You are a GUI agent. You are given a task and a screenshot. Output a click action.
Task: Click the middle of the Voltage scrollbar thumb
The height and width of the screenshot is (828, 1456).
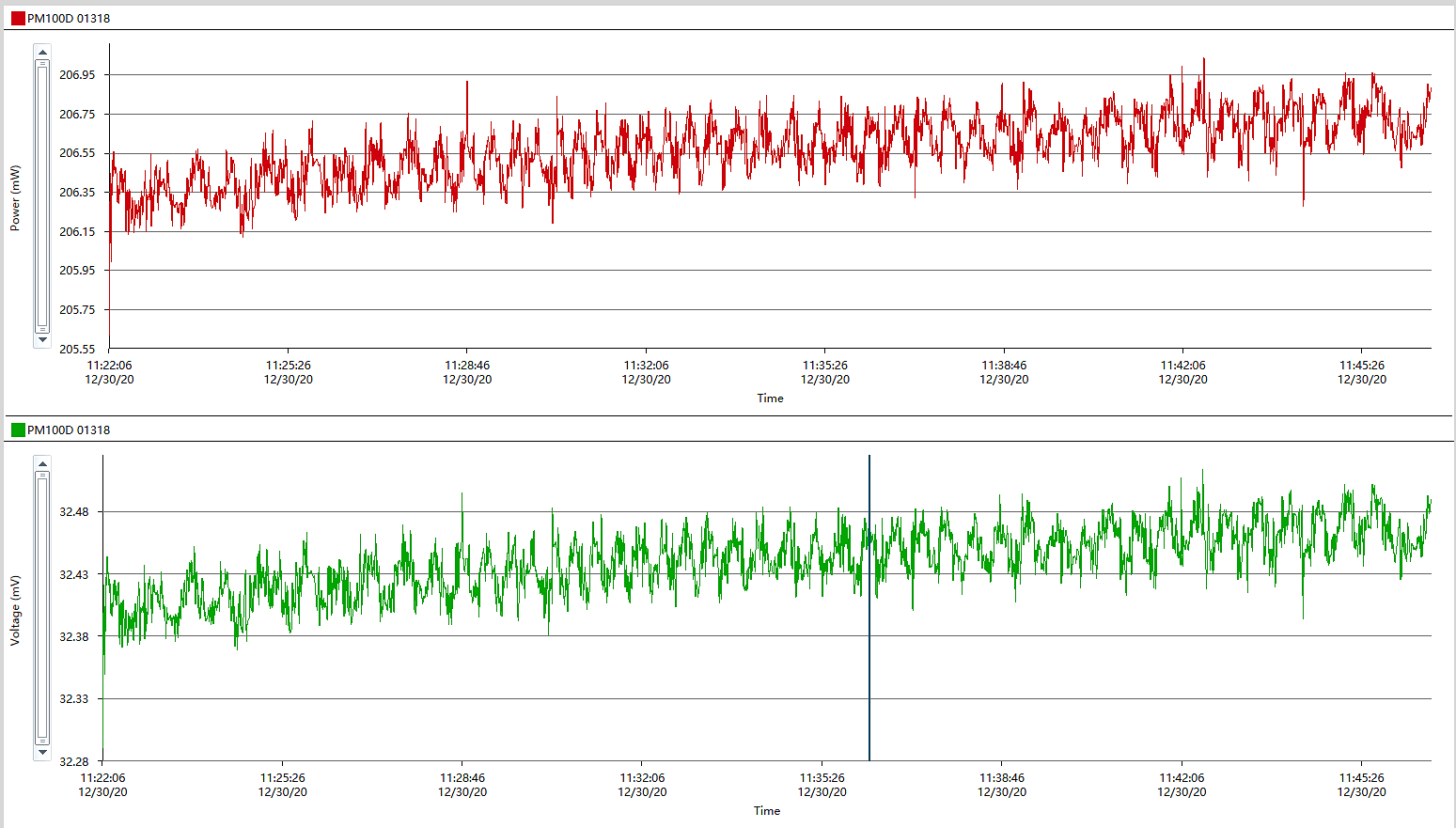pos(42,607)
